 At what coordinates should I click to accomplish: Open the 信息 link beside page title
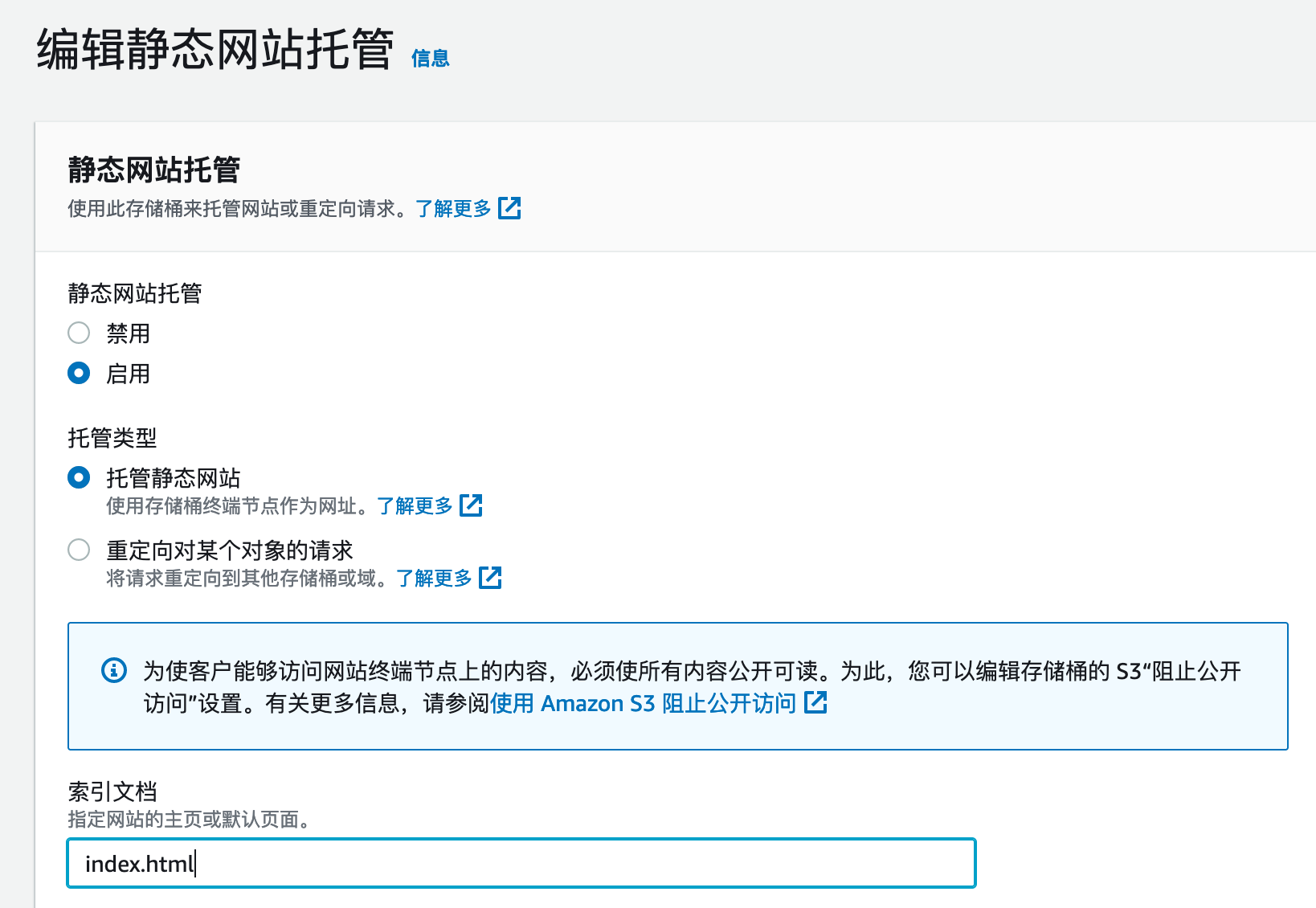pos(430,59)
